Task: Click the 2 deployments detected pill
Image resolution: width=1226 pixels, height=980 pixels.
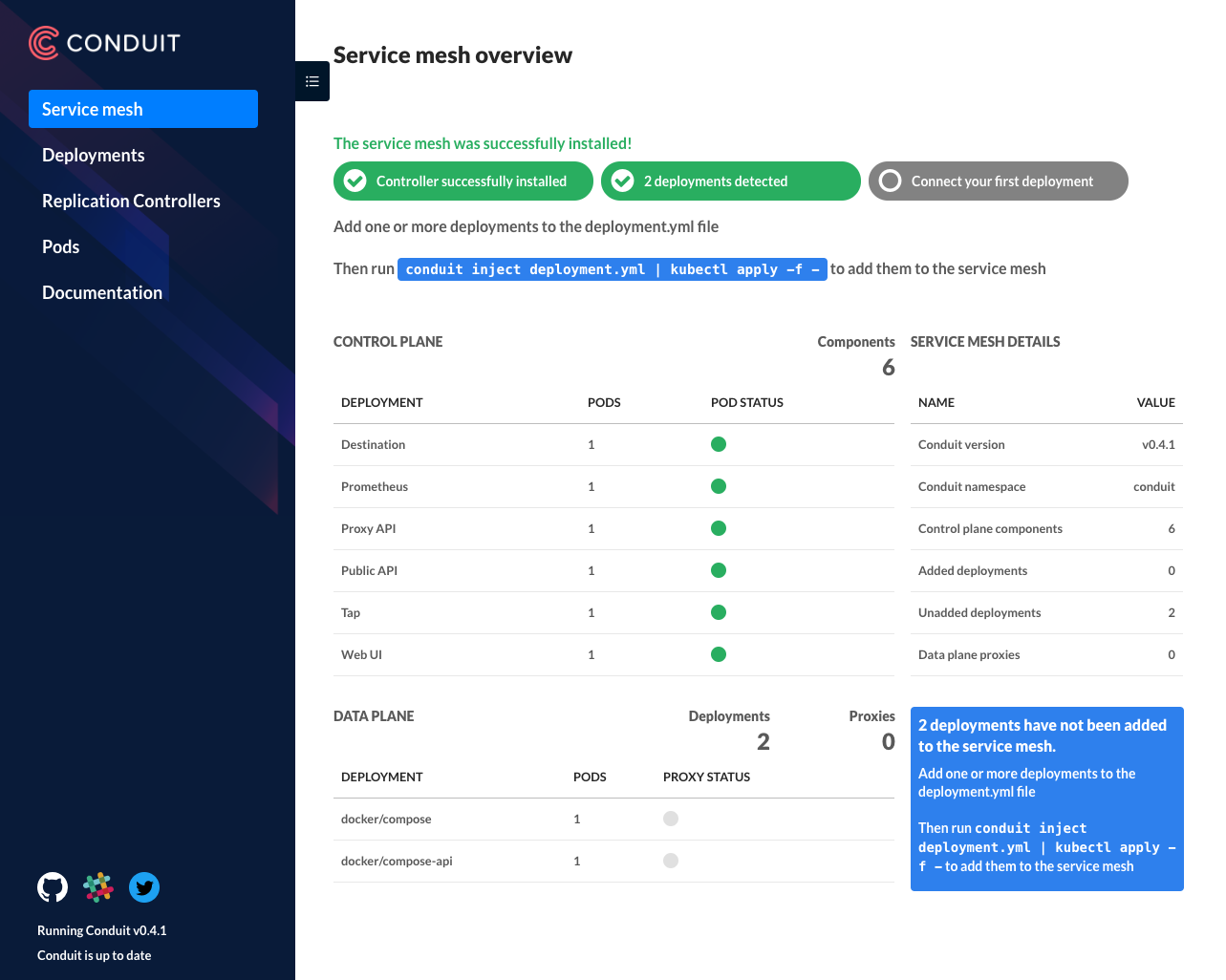Action: 731,181
